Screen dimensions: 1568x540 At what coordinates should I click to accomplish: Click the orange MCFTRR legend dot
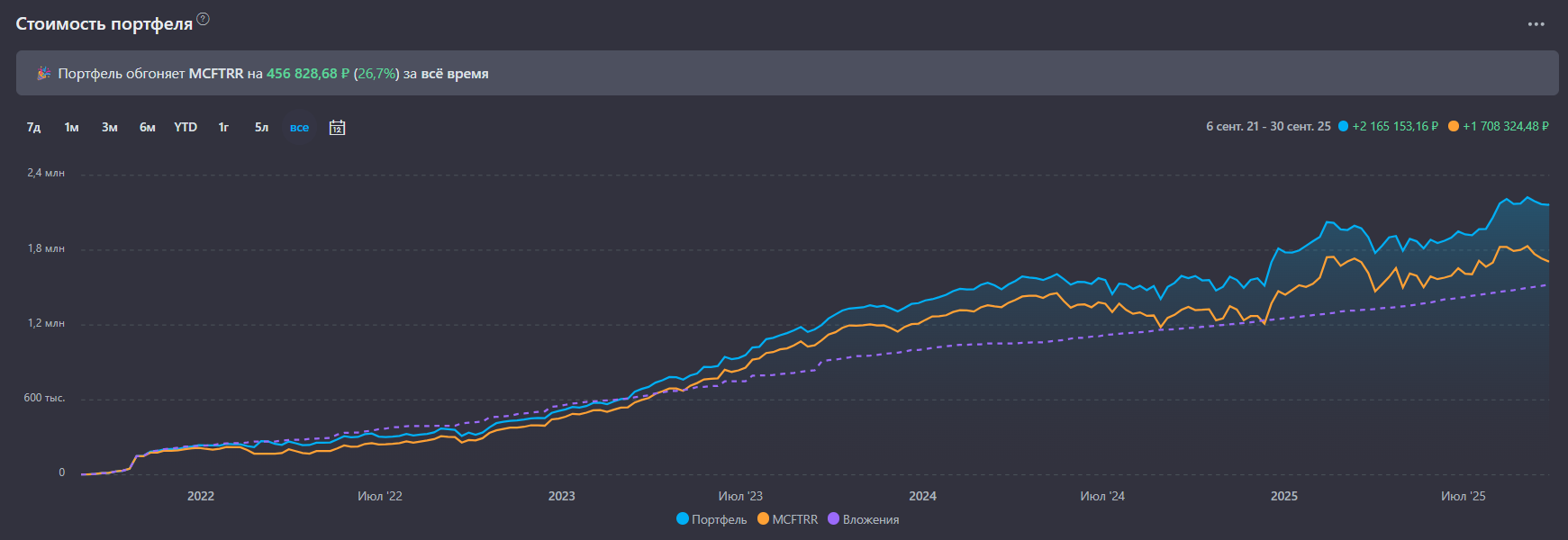[x=764, y=518]
